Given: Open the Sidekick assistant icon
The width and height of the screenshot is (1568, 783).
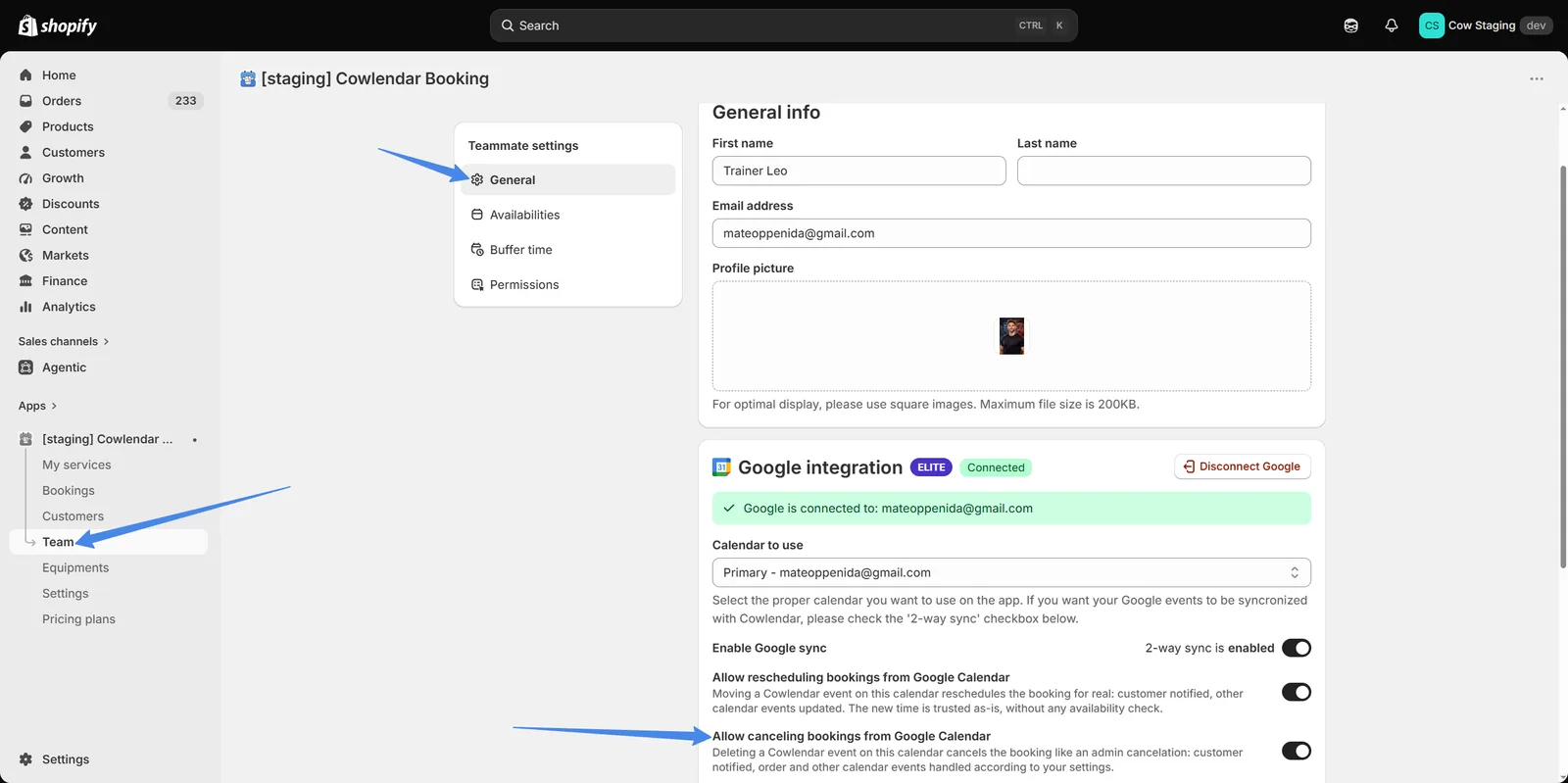Looking at the screenshot, I should coord(1351,25).
